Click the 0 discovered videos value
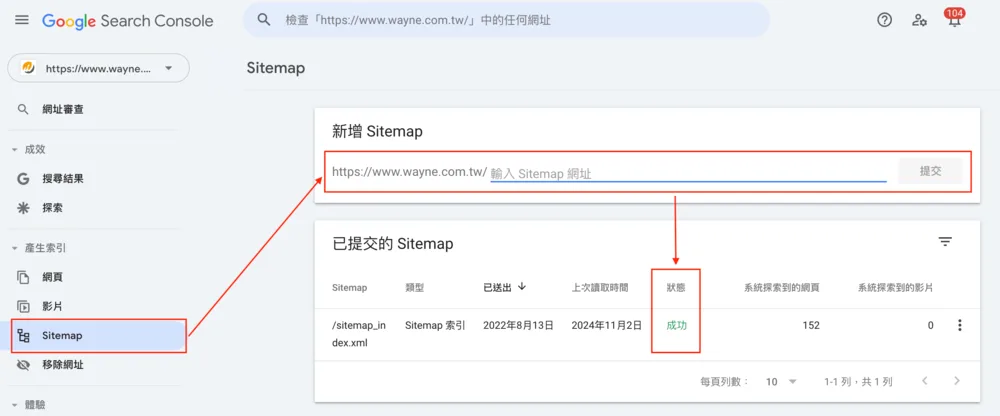This screenshot has width=1000, height=416. [x=930, y=325]
